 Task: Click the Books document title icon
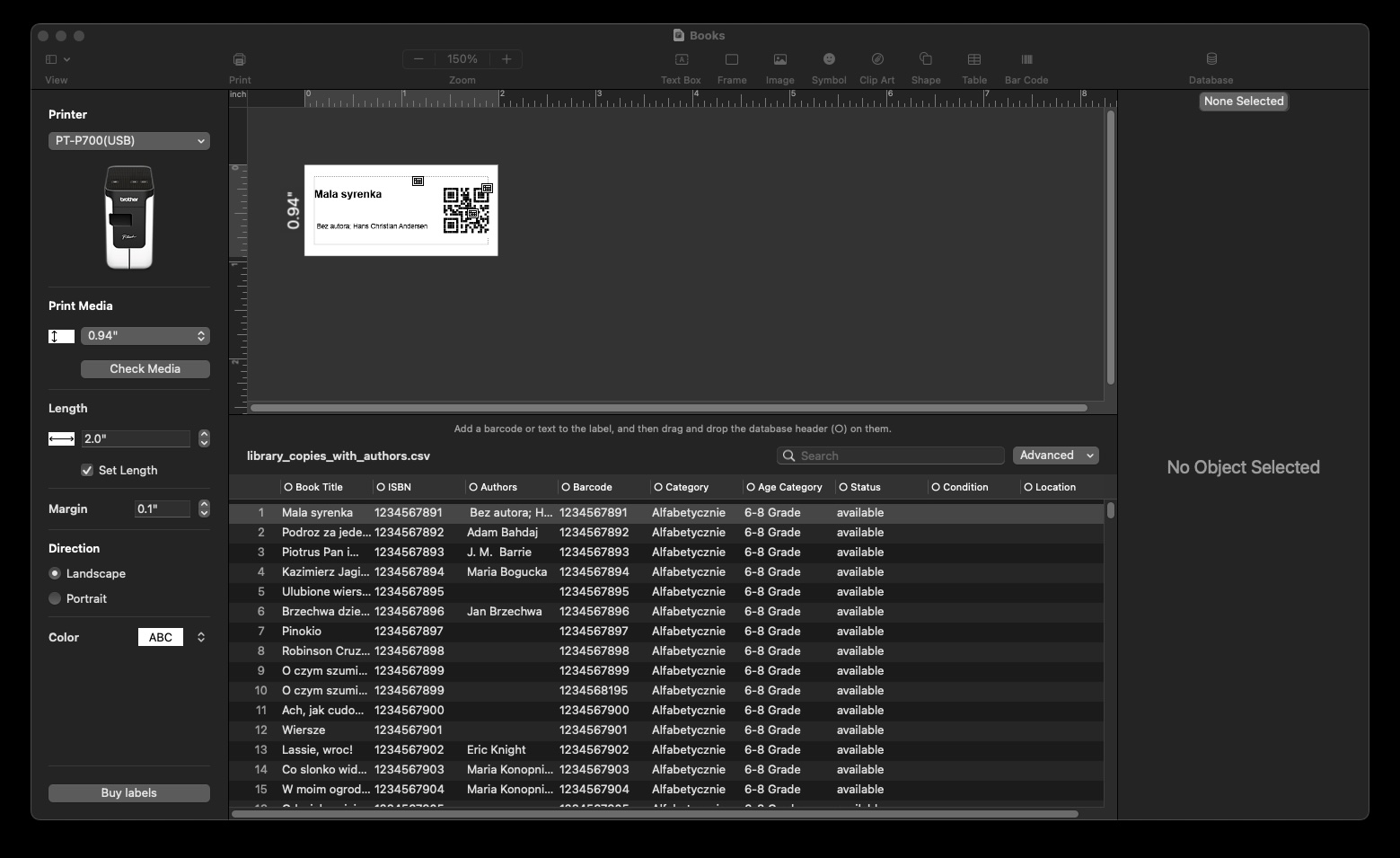(679, 35)
